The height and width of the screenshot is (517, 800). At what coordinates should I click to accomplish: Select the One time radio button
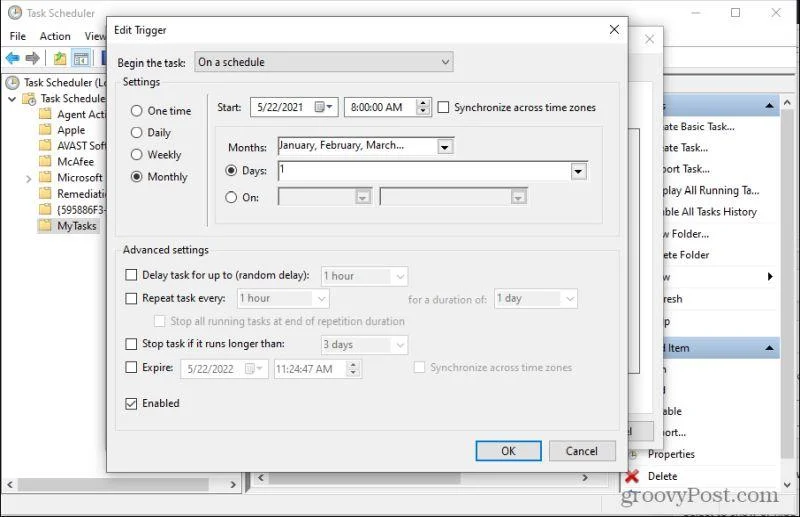pos(136,111)
